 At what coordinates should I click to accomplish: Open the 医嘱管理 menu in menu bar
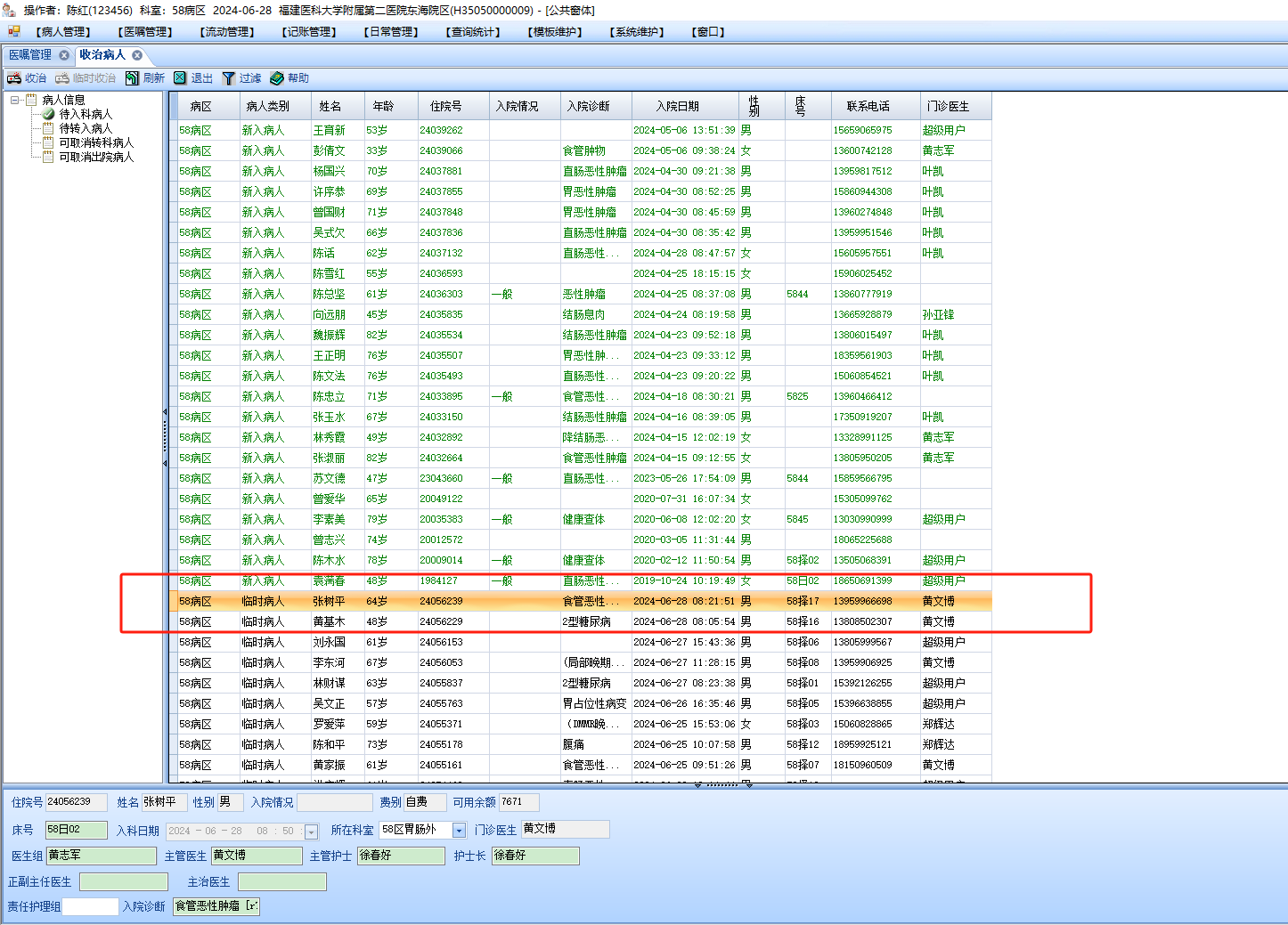pyautogui.click(x=144, y=32)
